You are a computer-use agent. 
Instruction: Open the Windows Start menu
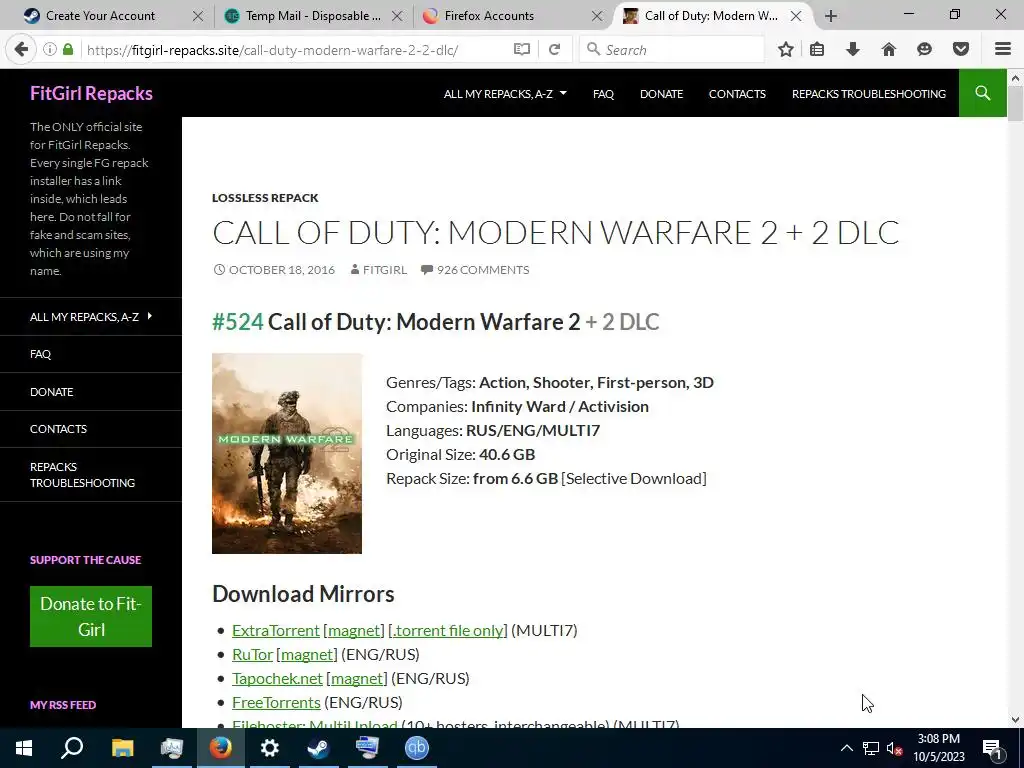[x=24, y=748]
